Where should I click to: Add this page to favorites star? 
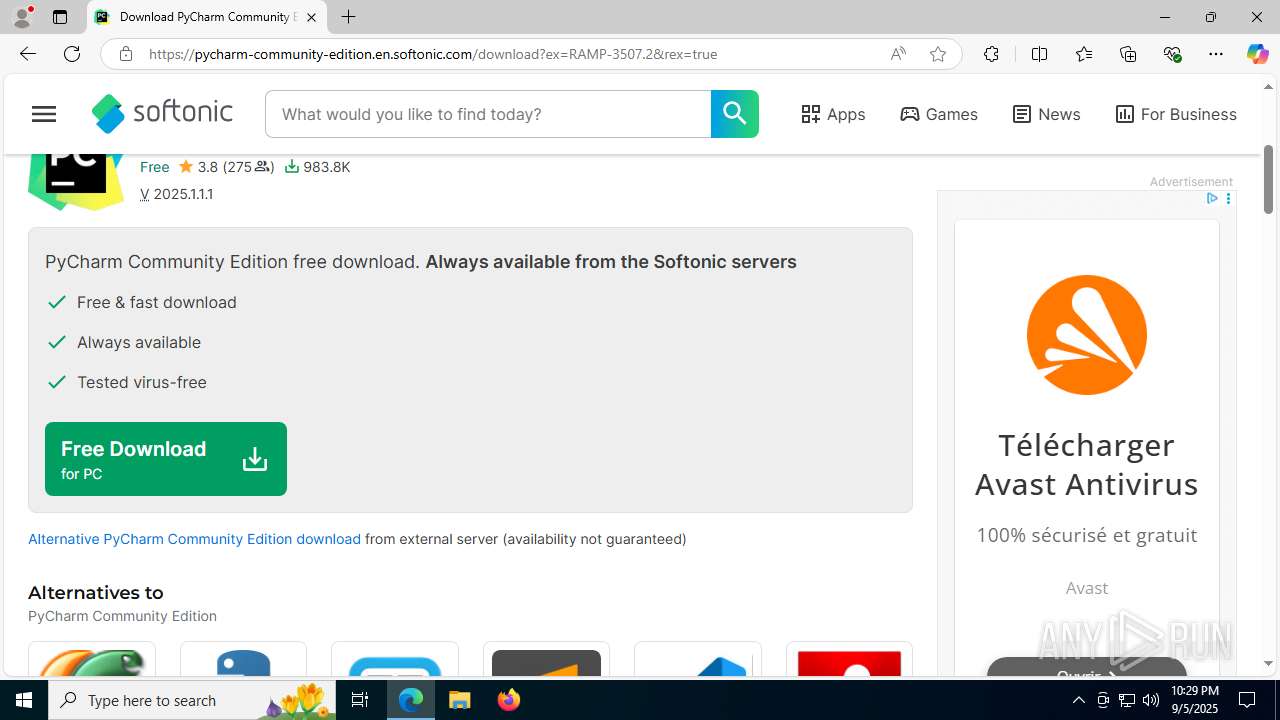click(938, 54)
